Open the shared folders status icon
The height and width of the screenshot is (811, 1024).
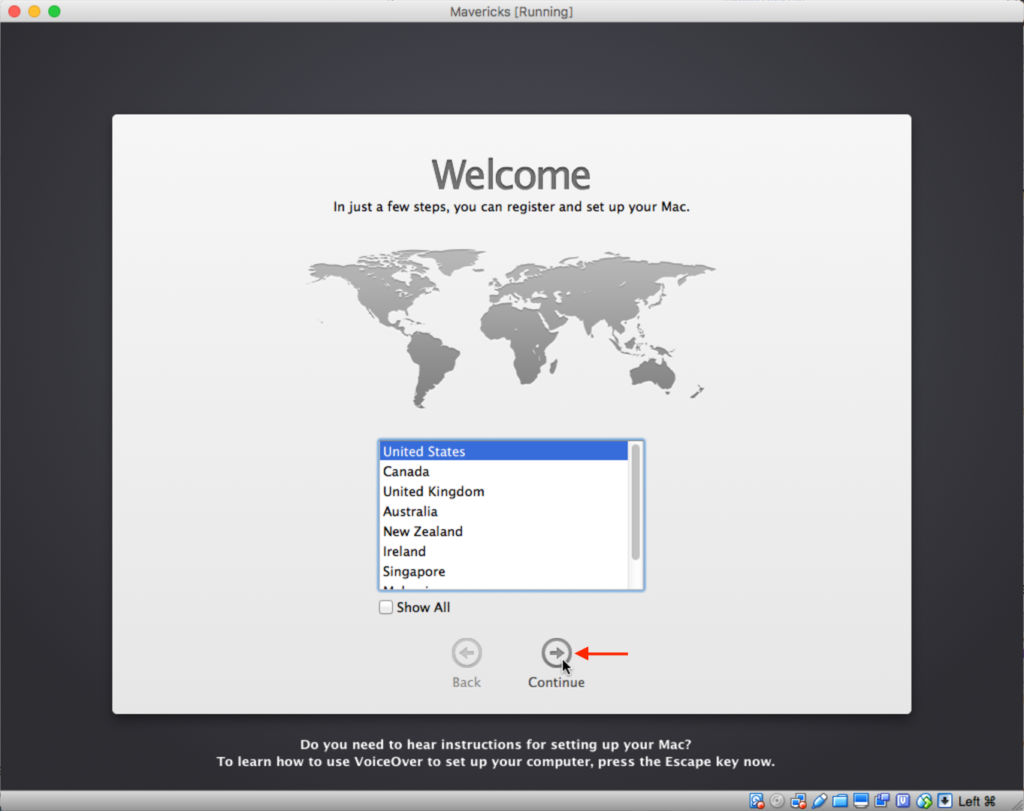[x=839, y=800]
